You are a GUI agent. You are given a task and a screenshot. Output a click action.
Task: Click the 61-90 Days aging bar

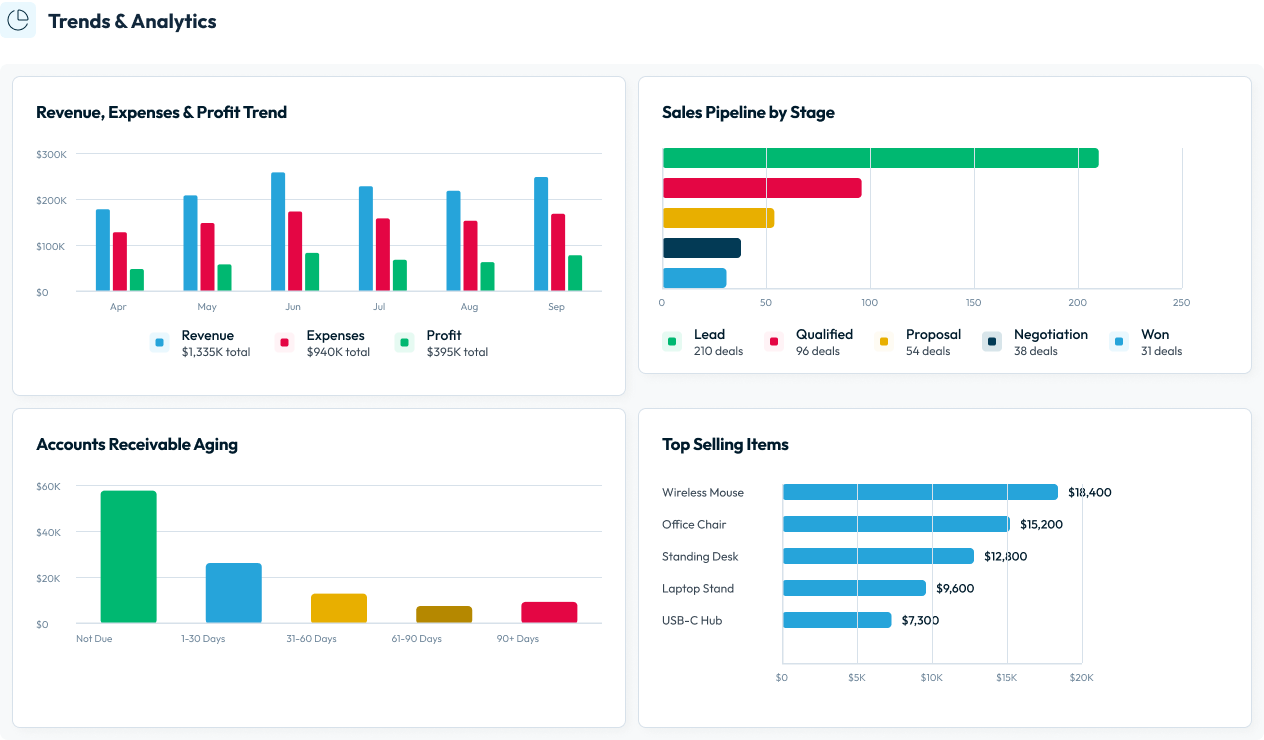[x=444, y=615]
